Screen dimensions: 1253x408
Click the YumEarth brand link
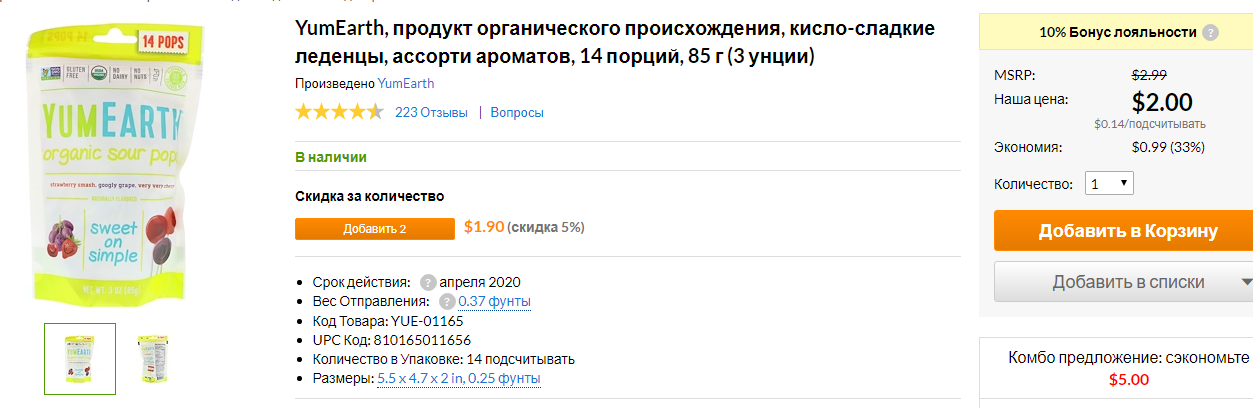pos(406,83)
